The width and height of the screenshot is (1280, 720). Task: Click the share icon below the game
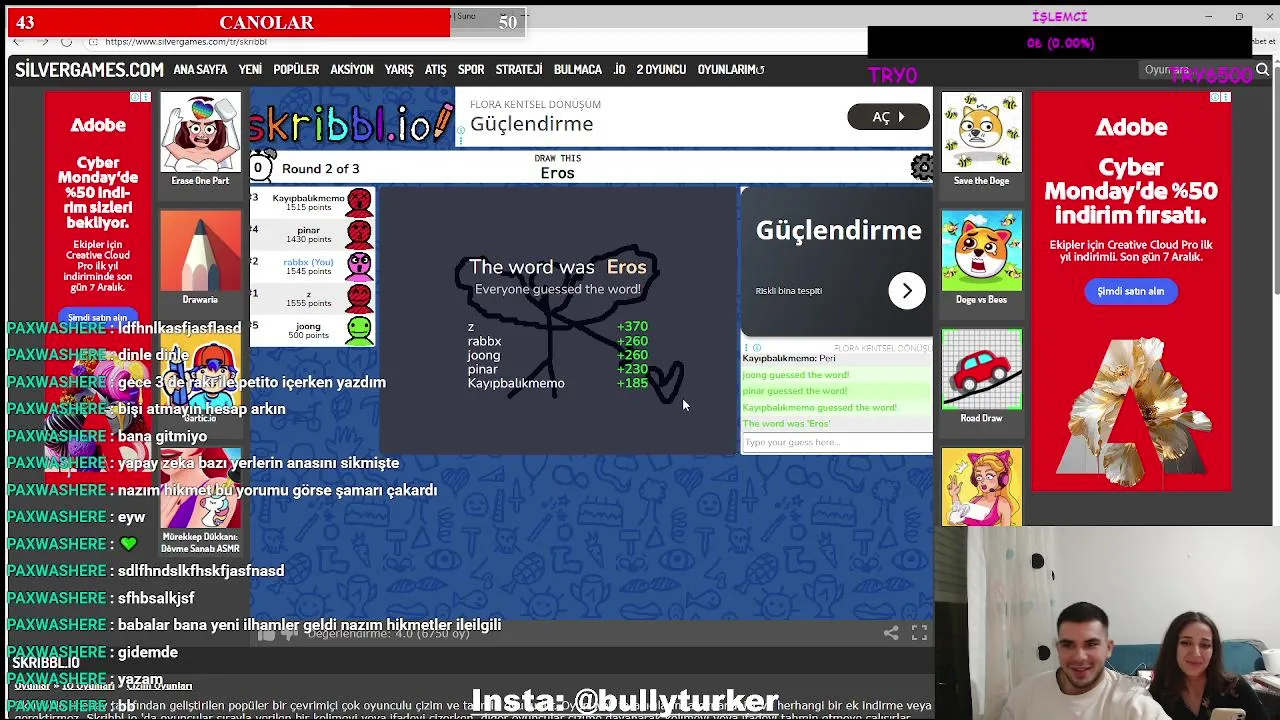(891, 633)
